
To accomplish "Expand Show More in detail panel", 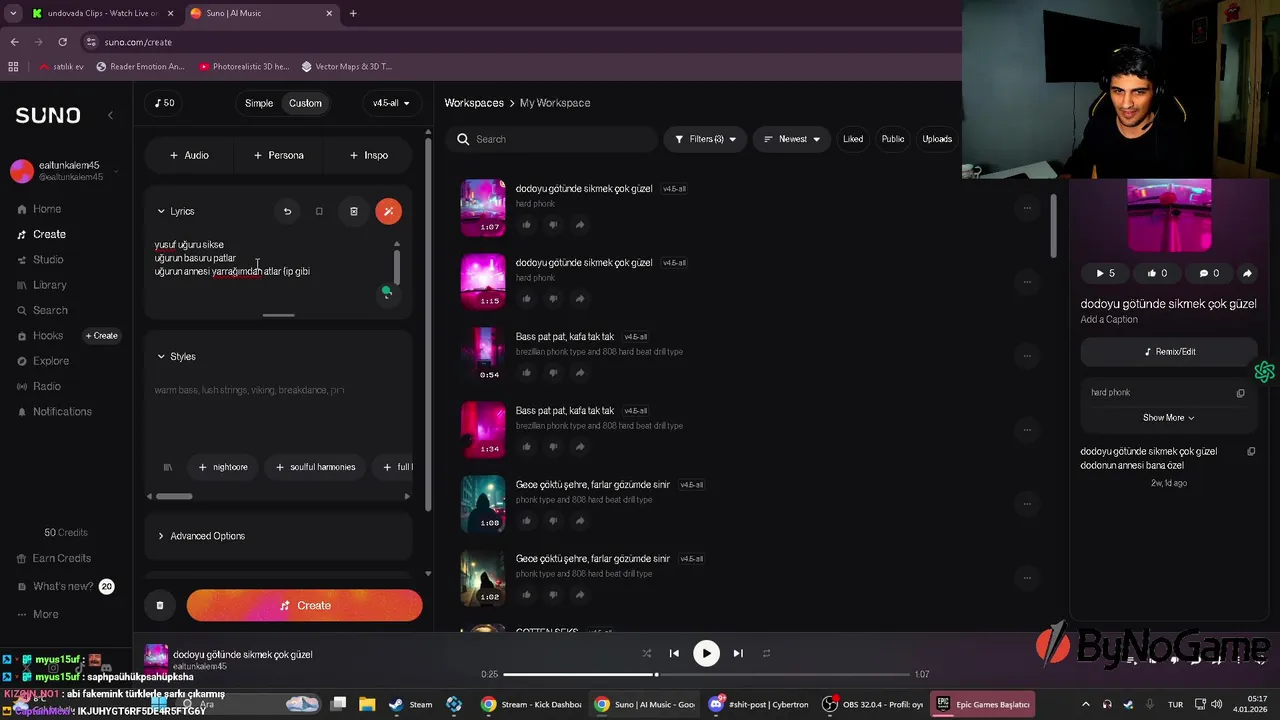I will coord(1168,418).
